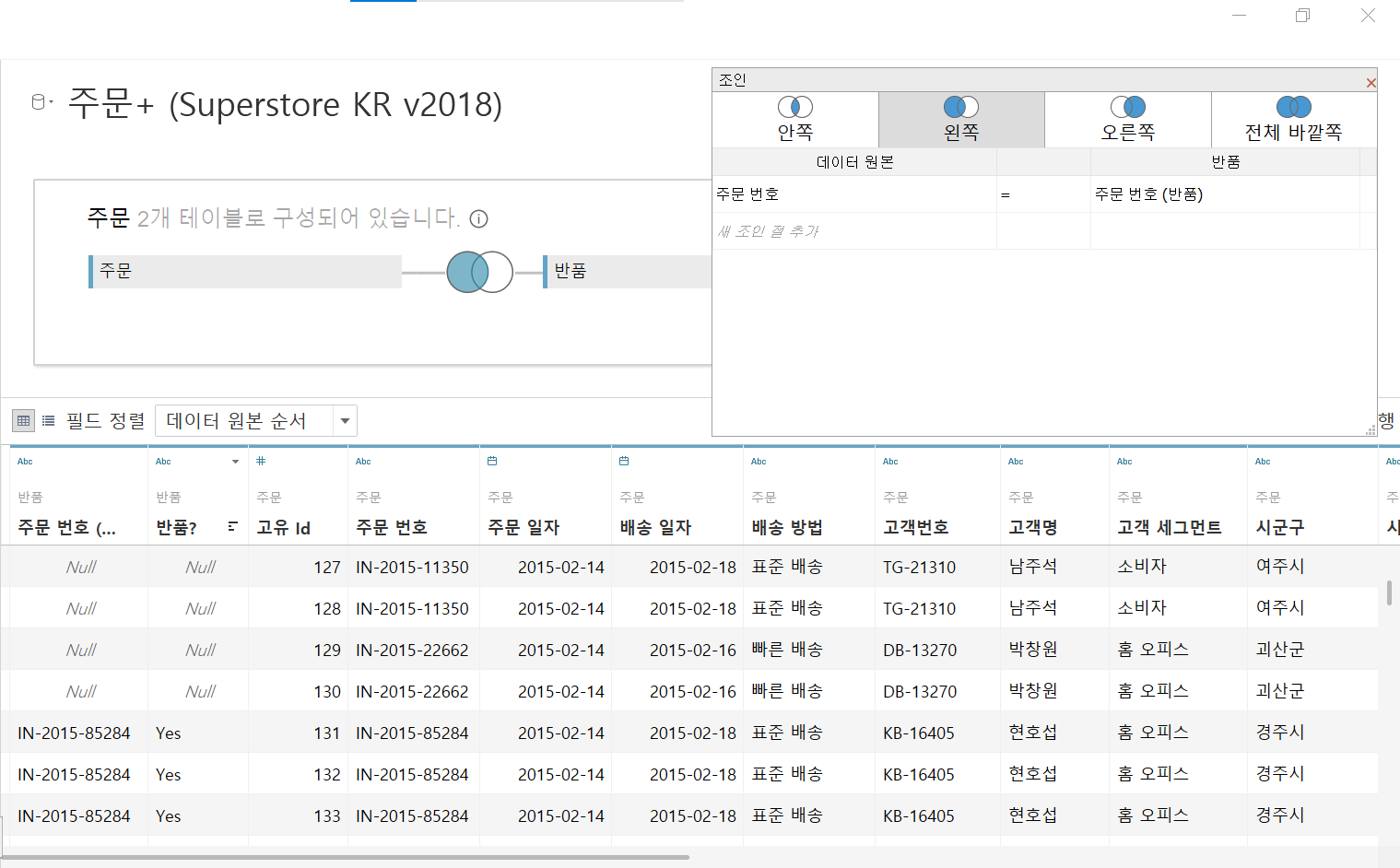Select the 주문 table in the canvas
The image size is (1400, 868).
[245, 272]
